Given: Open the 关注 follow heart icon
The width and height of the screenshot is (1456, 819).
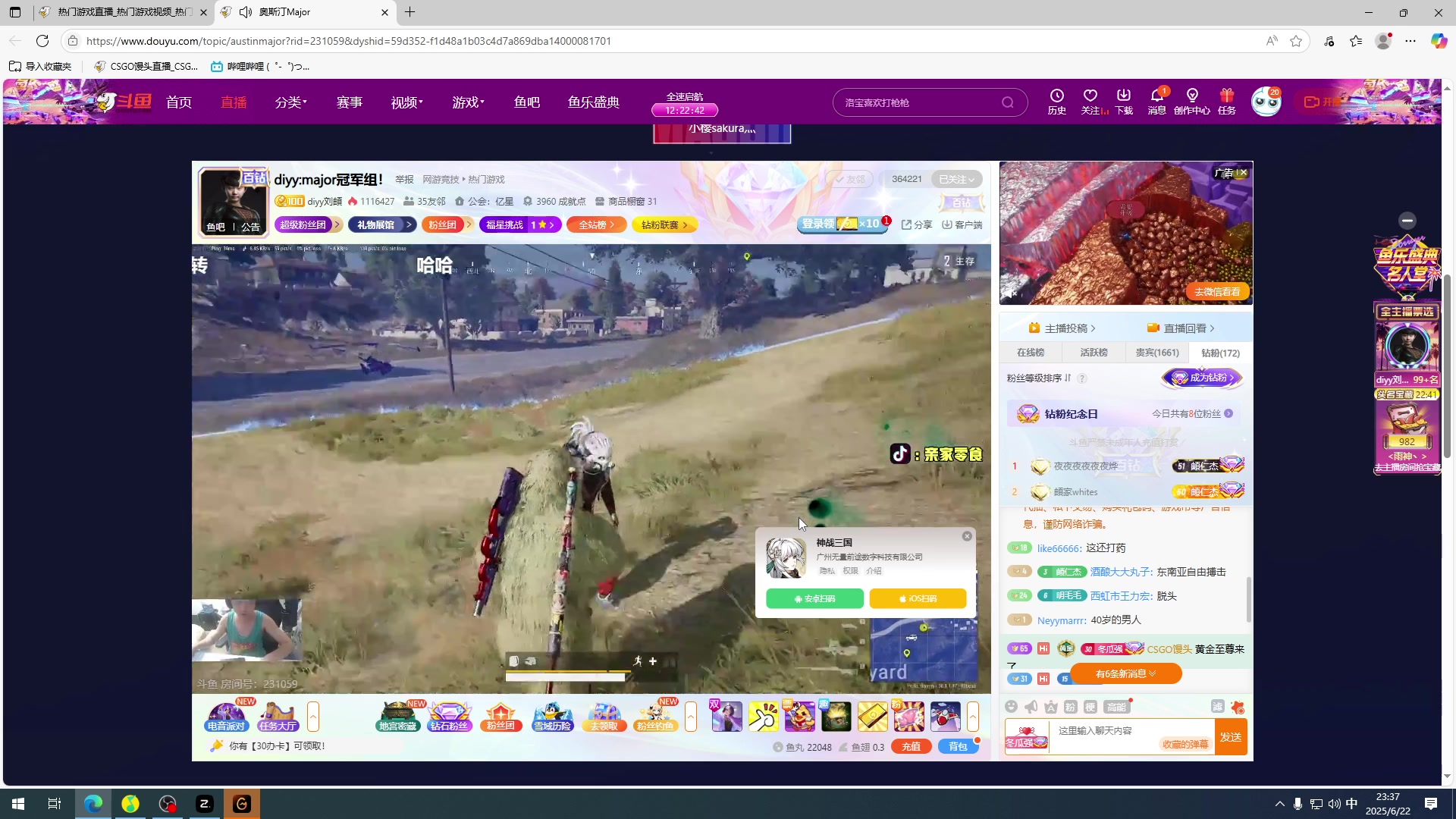Looking at the screenshot, I should click(1090, 101).
